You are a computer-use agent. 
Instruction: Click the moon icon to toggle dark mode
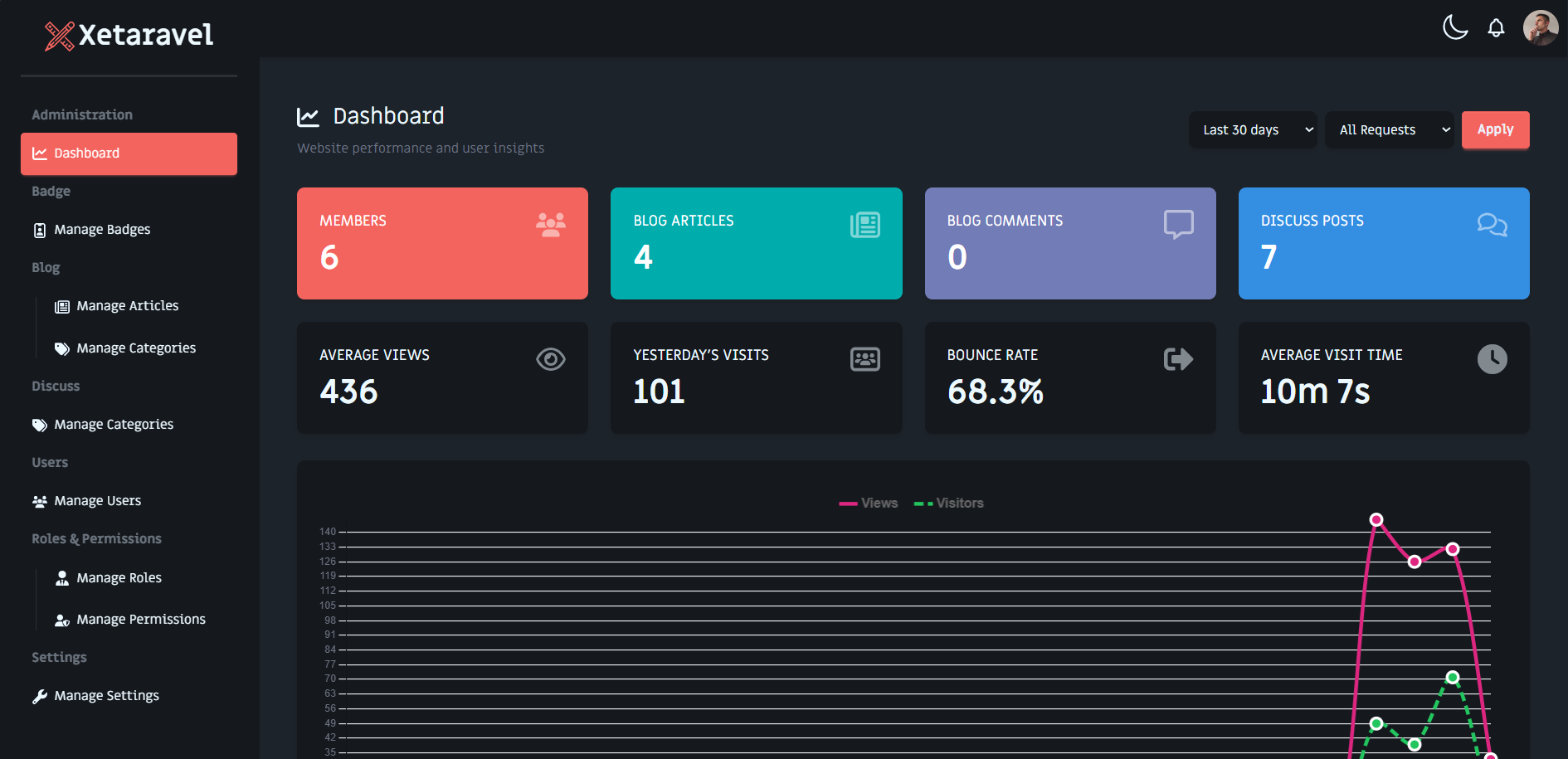(1455, 27)
